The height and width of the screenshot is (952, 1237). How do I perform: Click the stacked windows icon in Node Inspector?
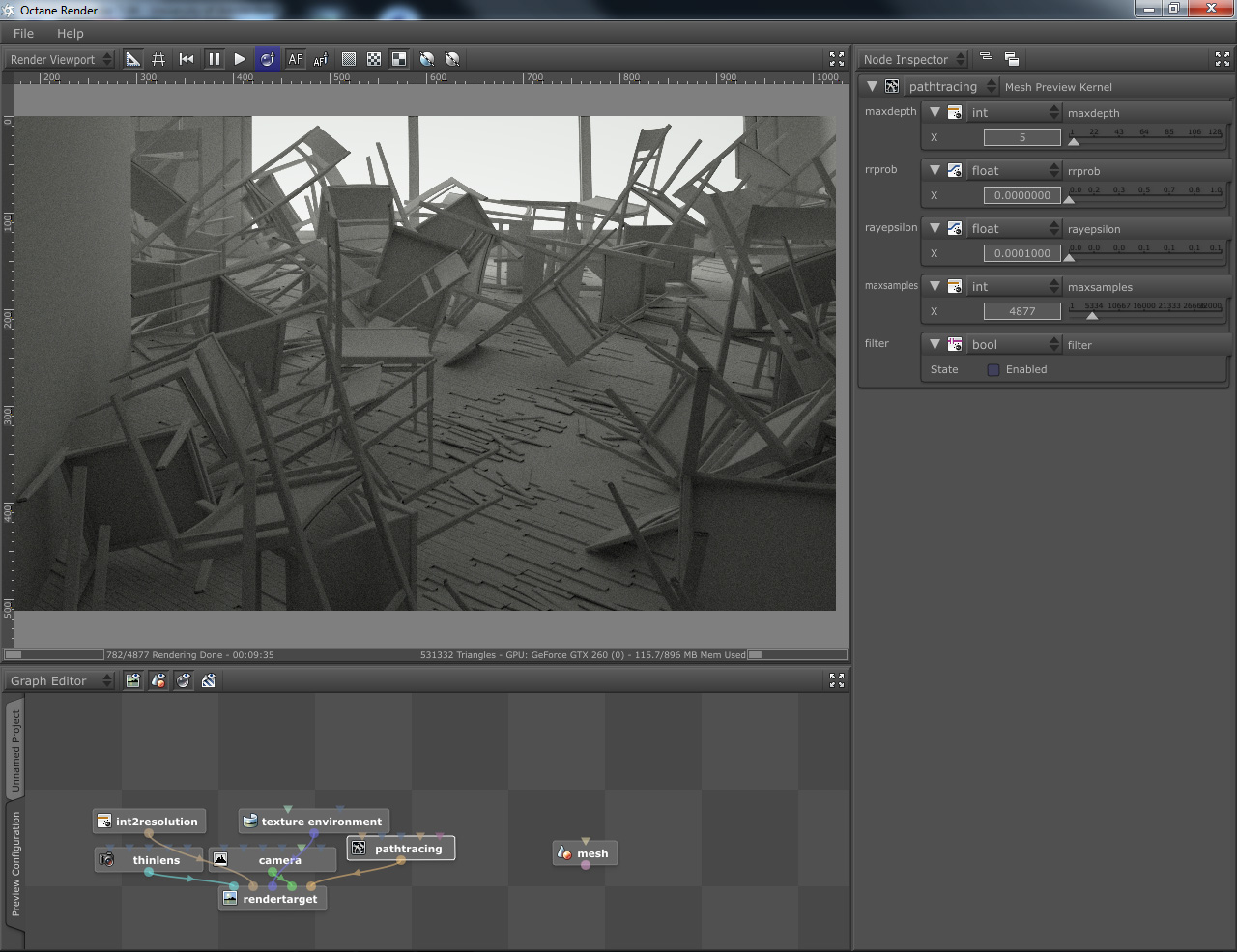(1011, 59)
